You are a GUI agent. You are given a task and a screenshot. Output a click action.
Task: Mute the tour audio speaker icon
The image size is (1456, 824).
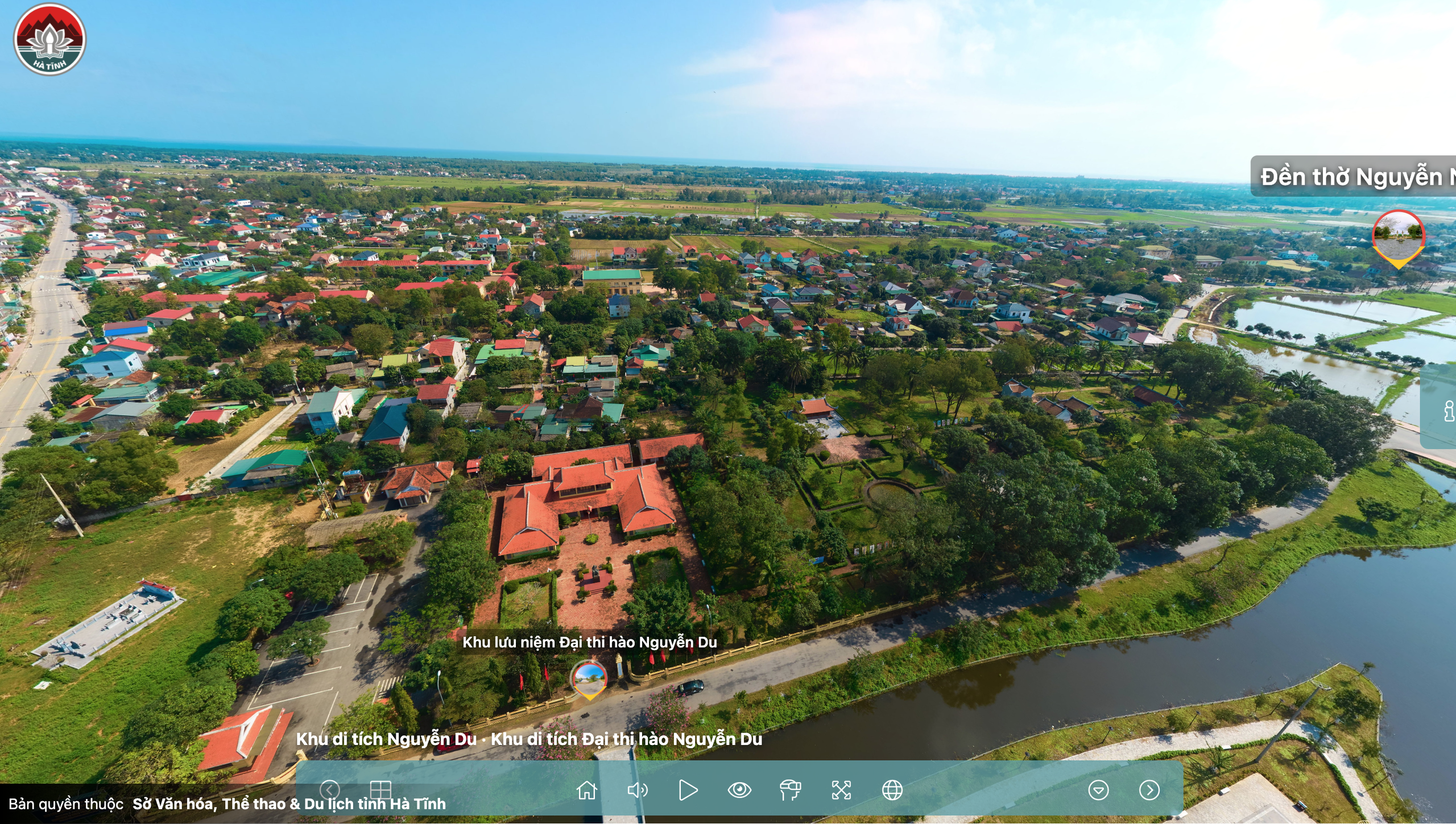pos(637,790)
